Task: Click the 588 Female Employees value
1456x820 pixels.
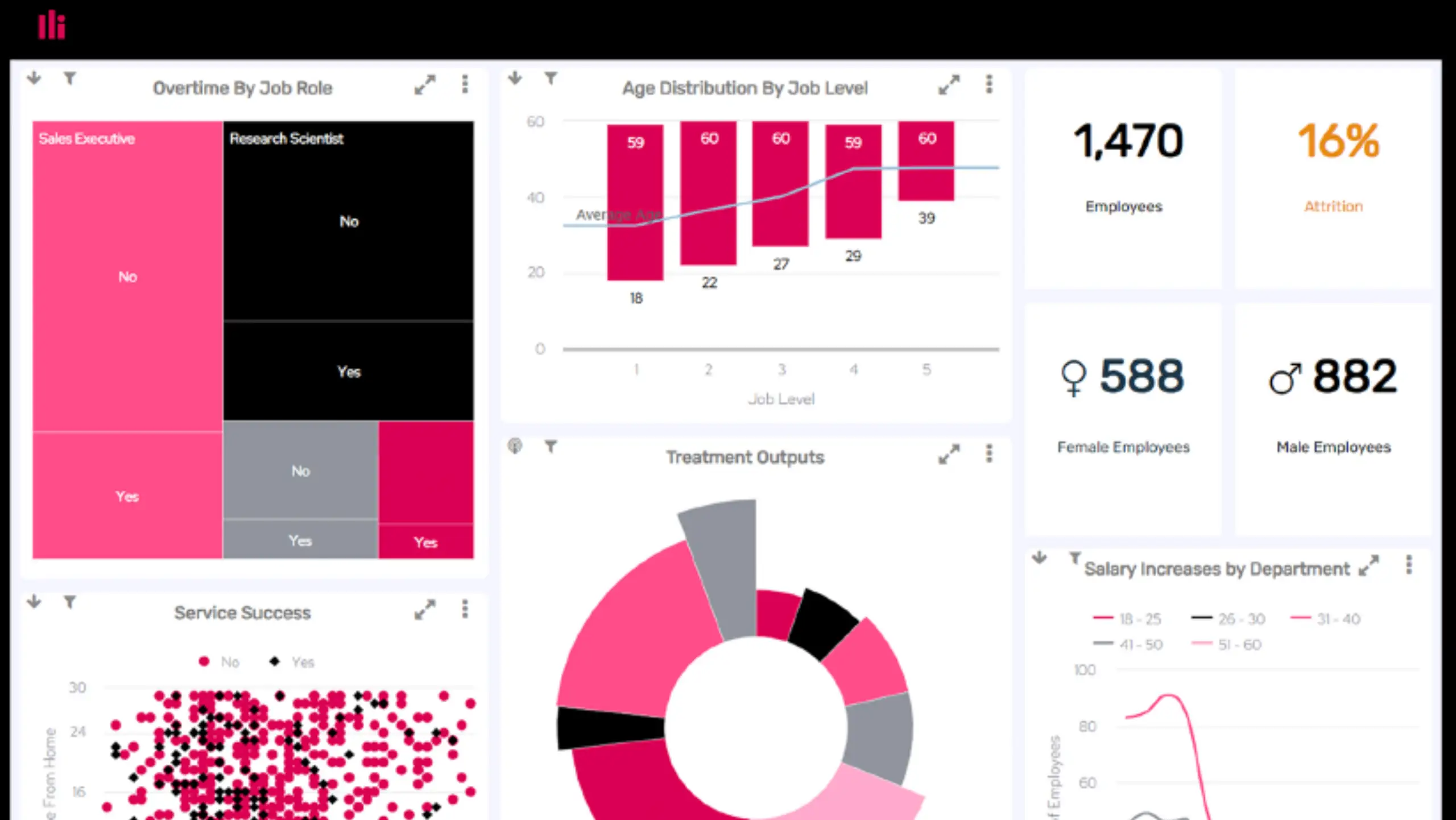Action: pos(1142,376)
